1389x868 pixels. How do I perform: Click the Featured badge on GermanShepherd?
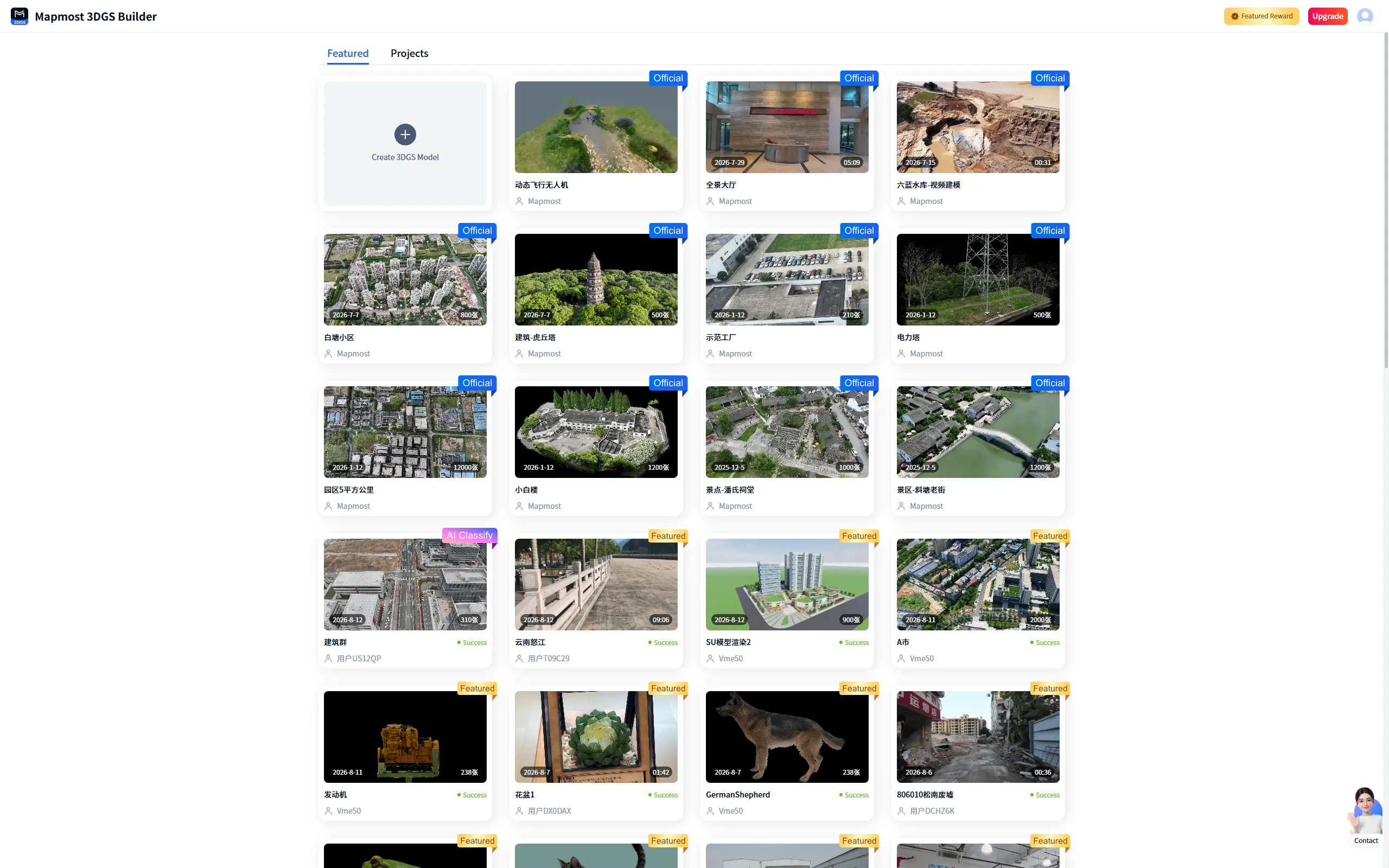click(859, 688)
